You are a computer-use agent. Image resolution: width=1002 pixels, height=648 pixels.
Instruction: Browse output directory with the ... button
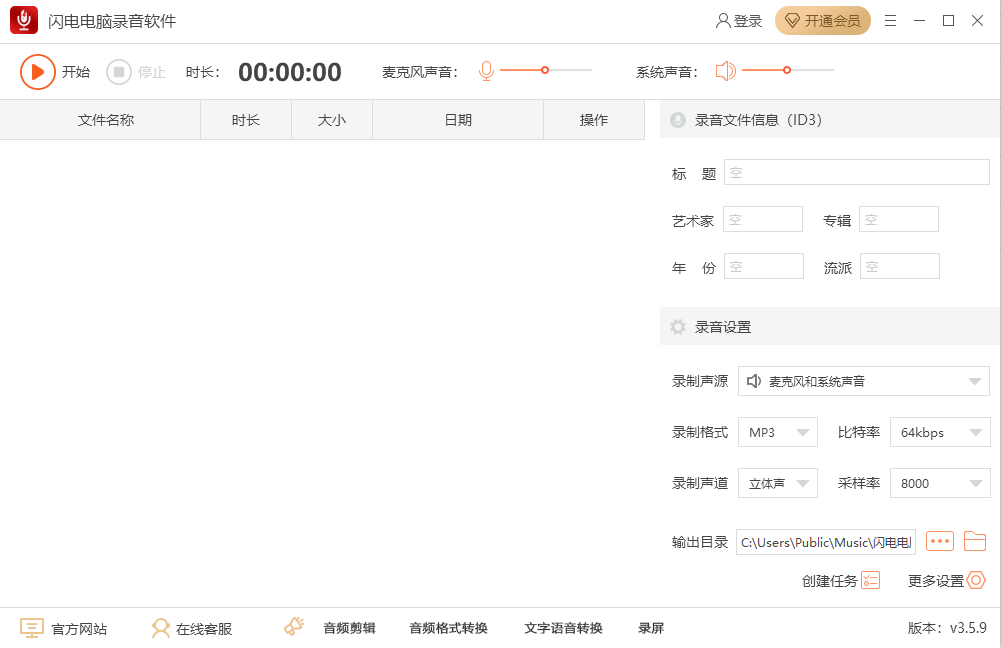coord(939,541)
